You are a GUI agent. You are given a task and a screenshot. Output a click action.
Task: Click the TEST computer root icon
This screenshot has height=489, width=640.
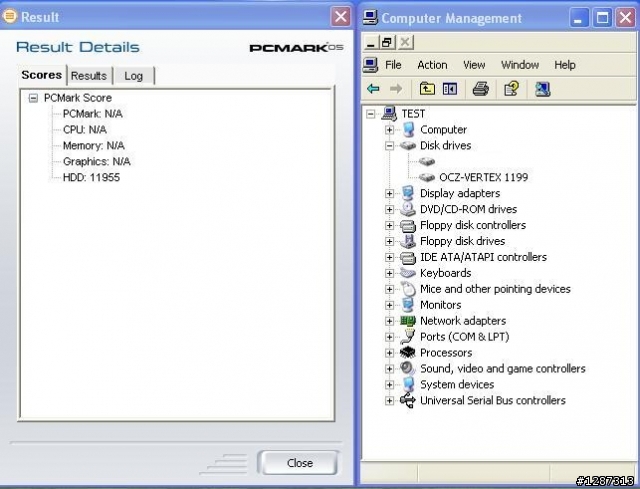tap(389, 113)
